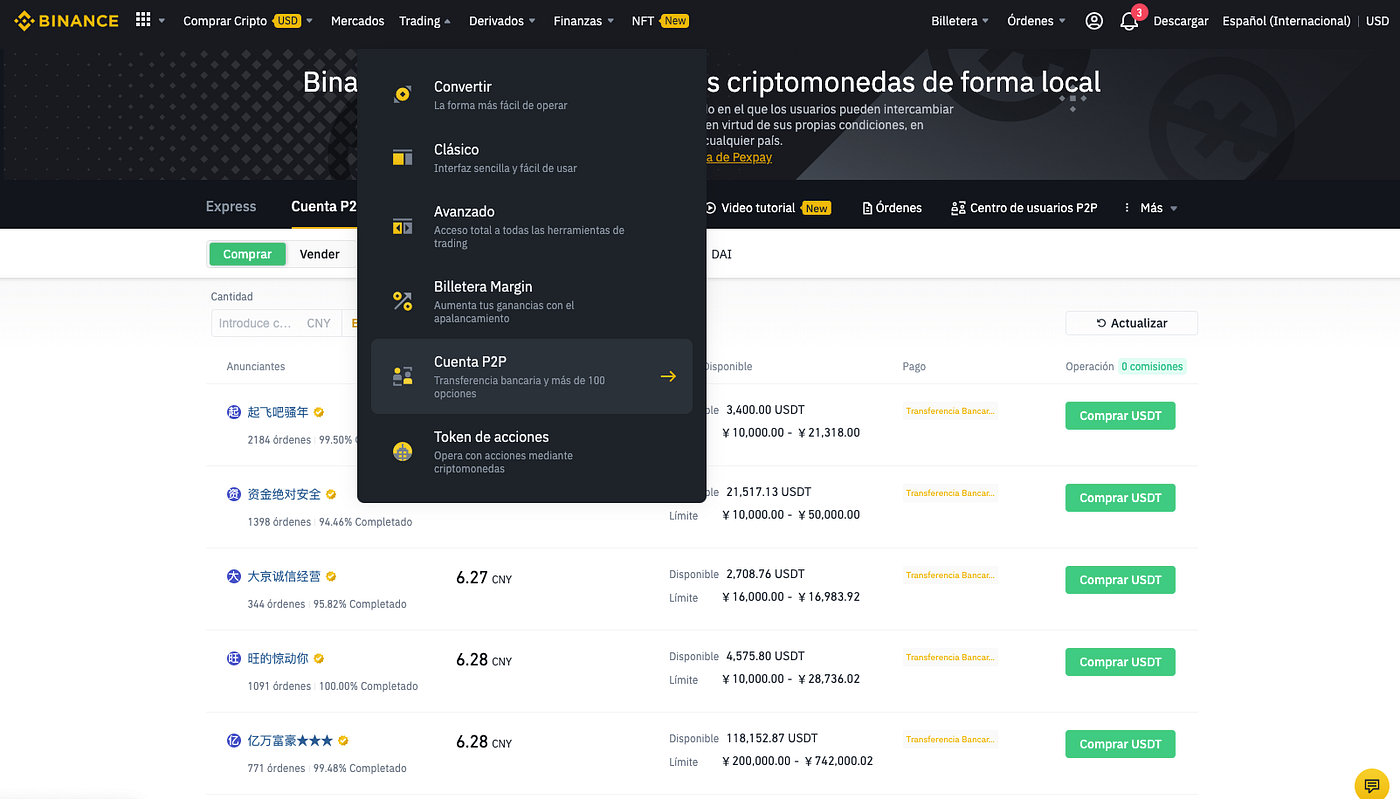This screenshot has height=799, width=1400.
Task: Select the Comprar toggle
Action: click(247, 254)
